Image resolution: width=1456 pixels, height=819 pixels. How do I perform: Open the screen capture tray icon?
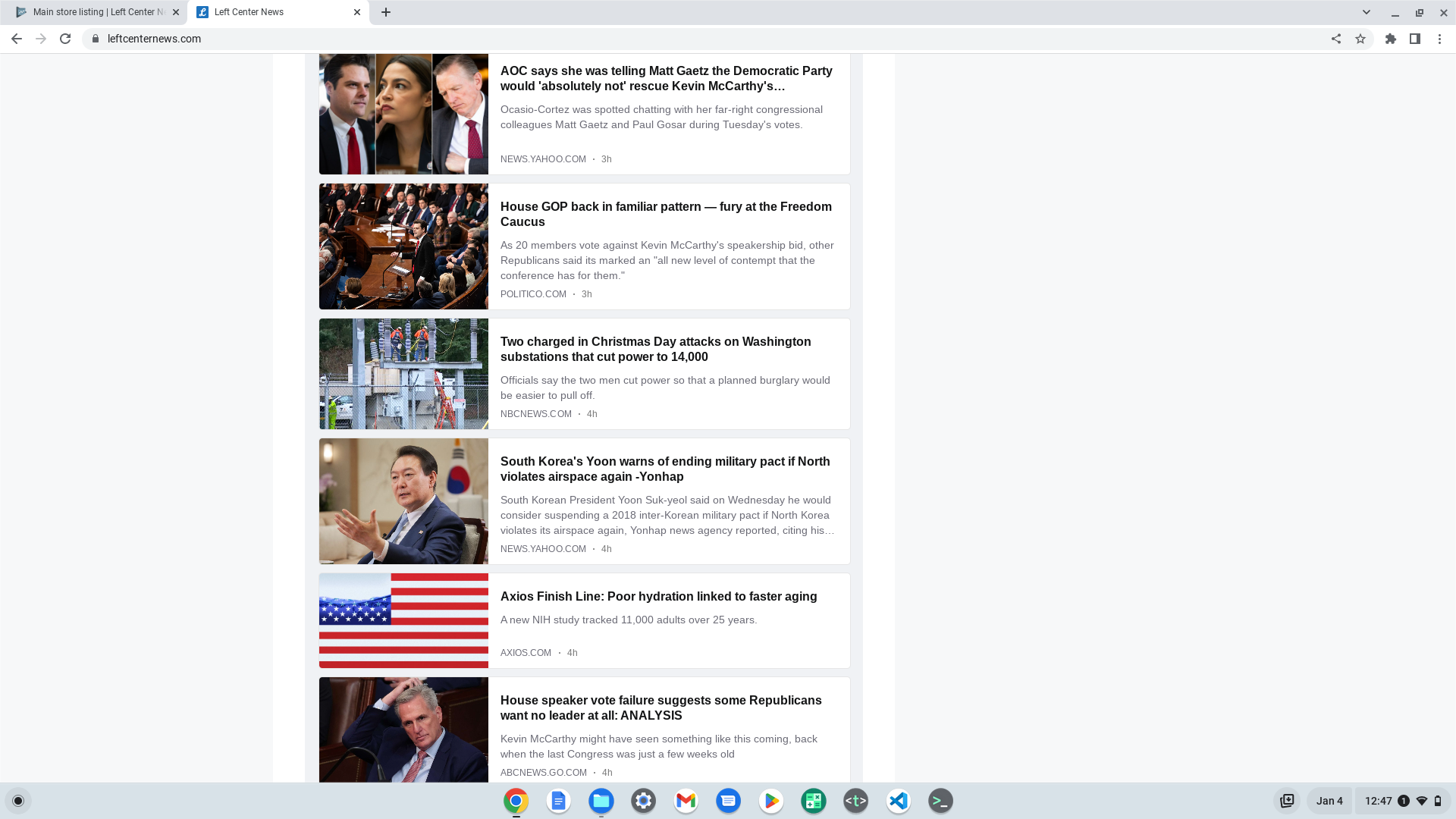pos(1287,801)
